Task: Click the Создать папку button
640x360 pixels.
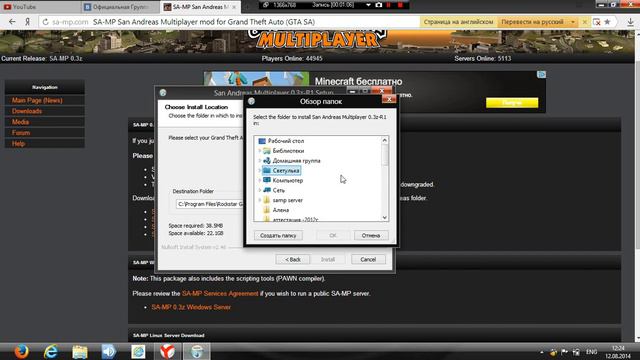Action: (x=278, y=236)
